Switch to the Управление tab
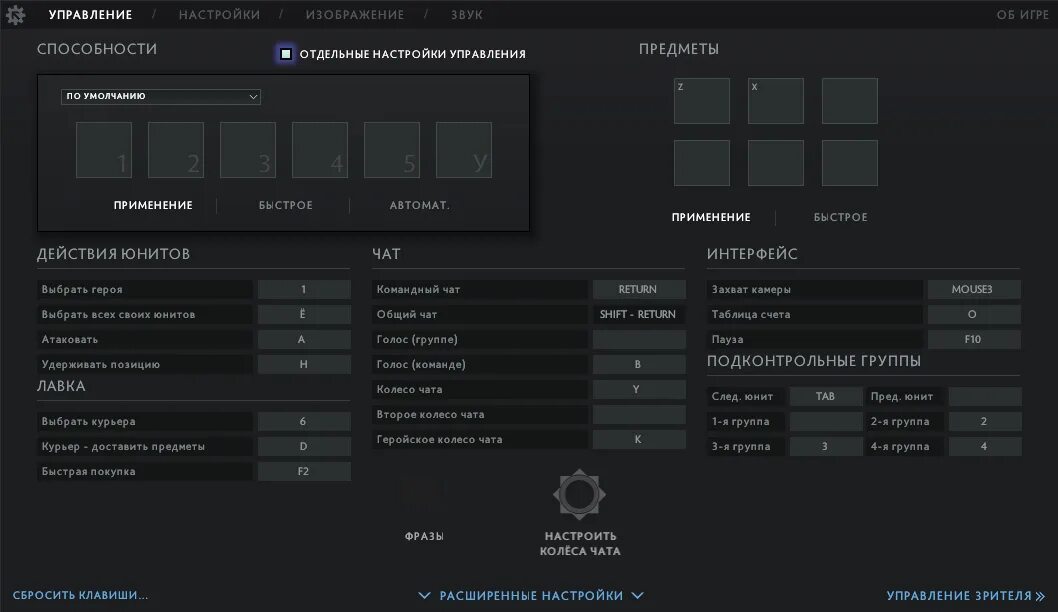Viewport: 1058px width, 612px height. click(90, 15)
